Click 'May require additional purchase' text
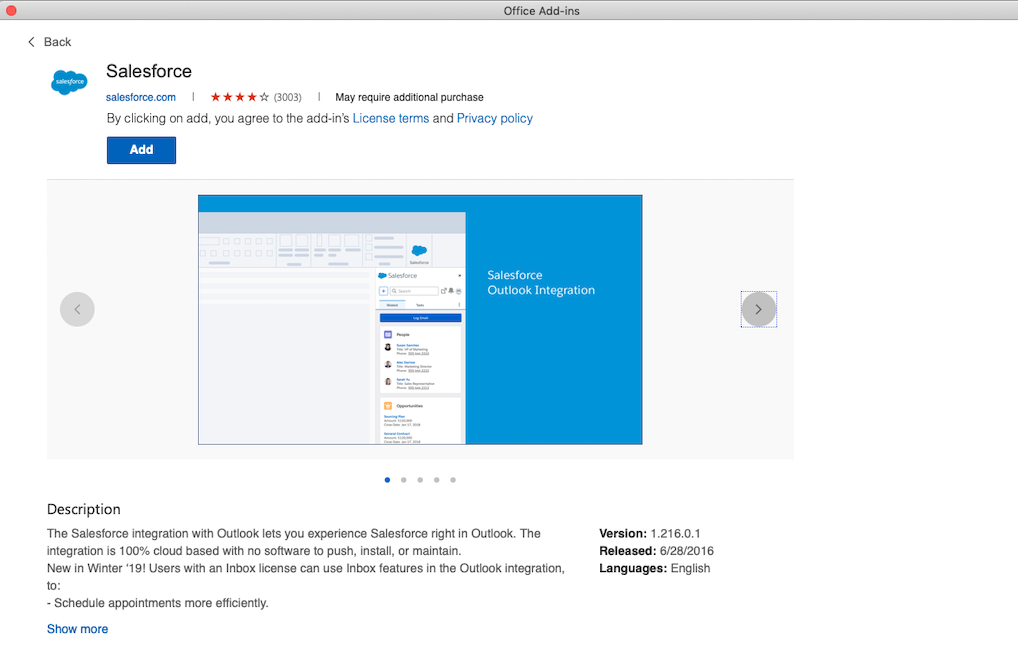This screenshot has width=1018, height=657. point(409,97)
